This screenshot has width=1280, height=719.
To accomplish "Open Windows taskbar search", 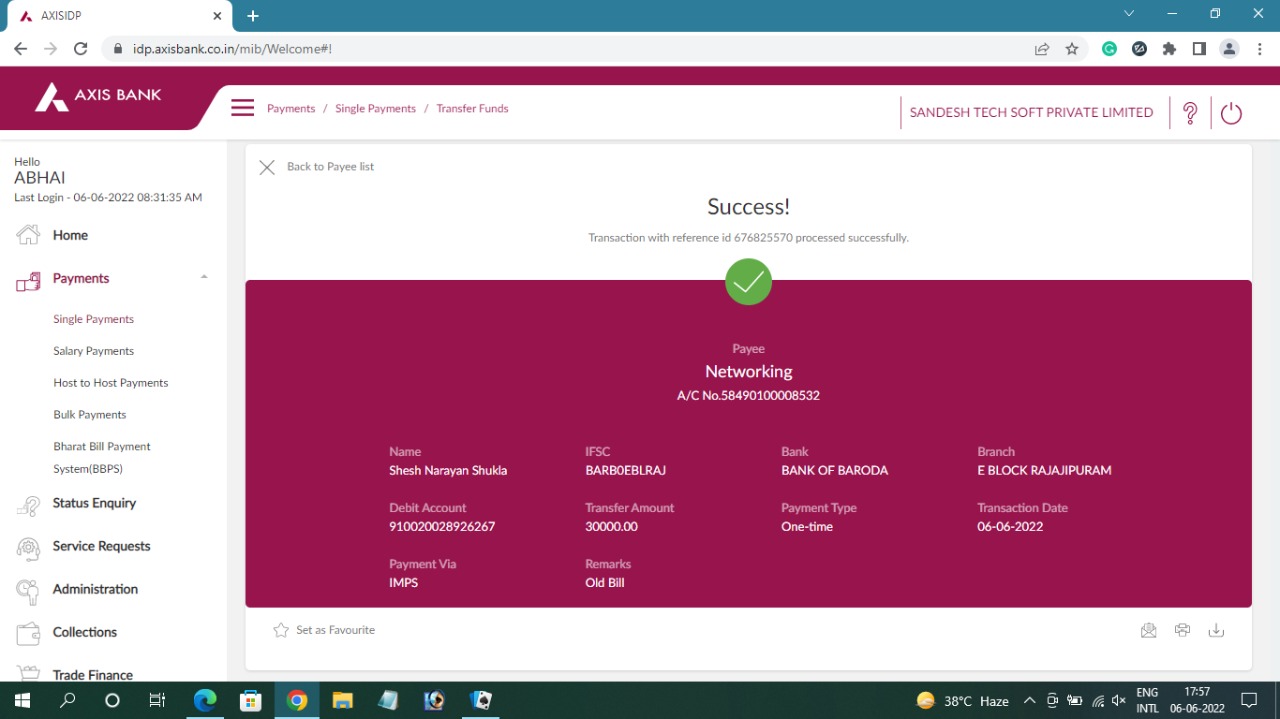I will click(x=68, y=700).
